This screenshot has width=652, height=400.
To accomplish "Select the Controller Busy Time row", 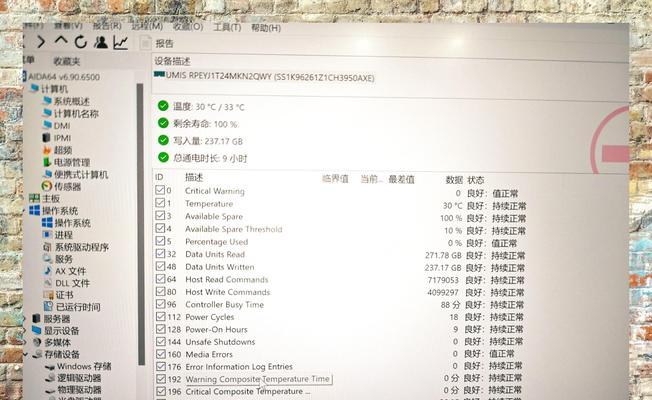I will 340,304.
